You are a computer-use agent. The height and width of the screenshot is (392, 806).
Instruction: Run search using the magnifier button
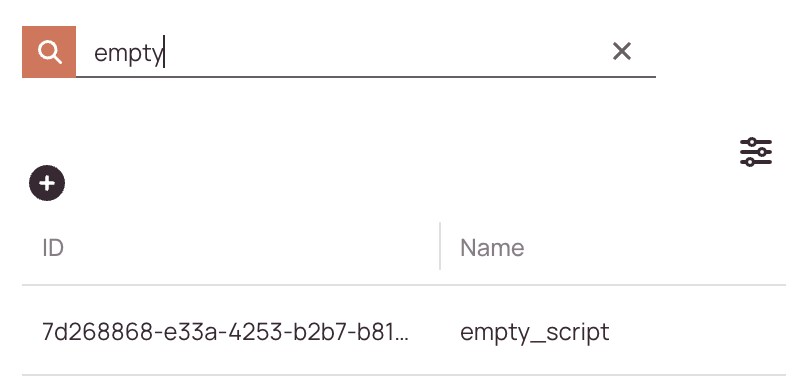[x=49, y=52]
